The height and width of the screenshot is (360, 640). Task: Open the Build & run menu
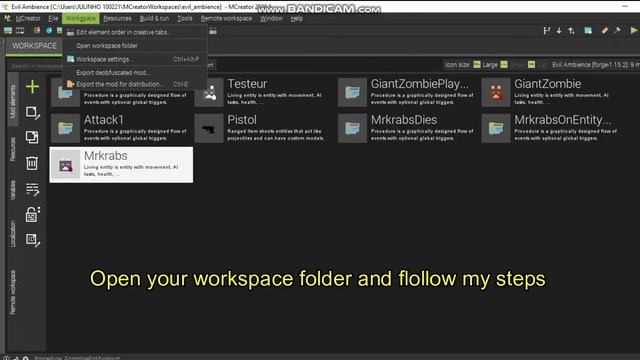click(x=154, y=18)
